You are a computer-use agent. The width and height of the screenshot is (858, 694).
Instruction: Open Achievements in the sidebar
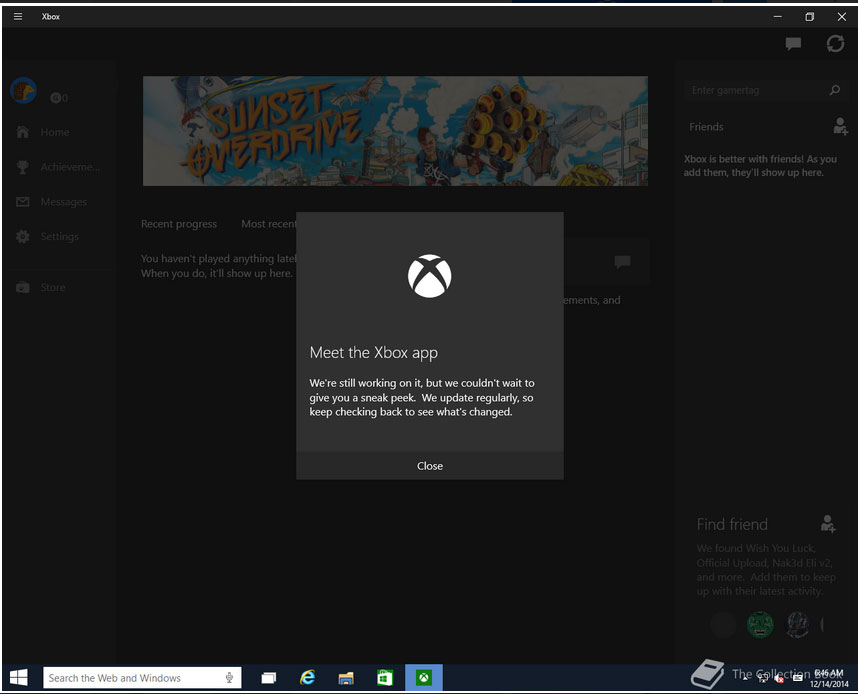click(70, 167)
